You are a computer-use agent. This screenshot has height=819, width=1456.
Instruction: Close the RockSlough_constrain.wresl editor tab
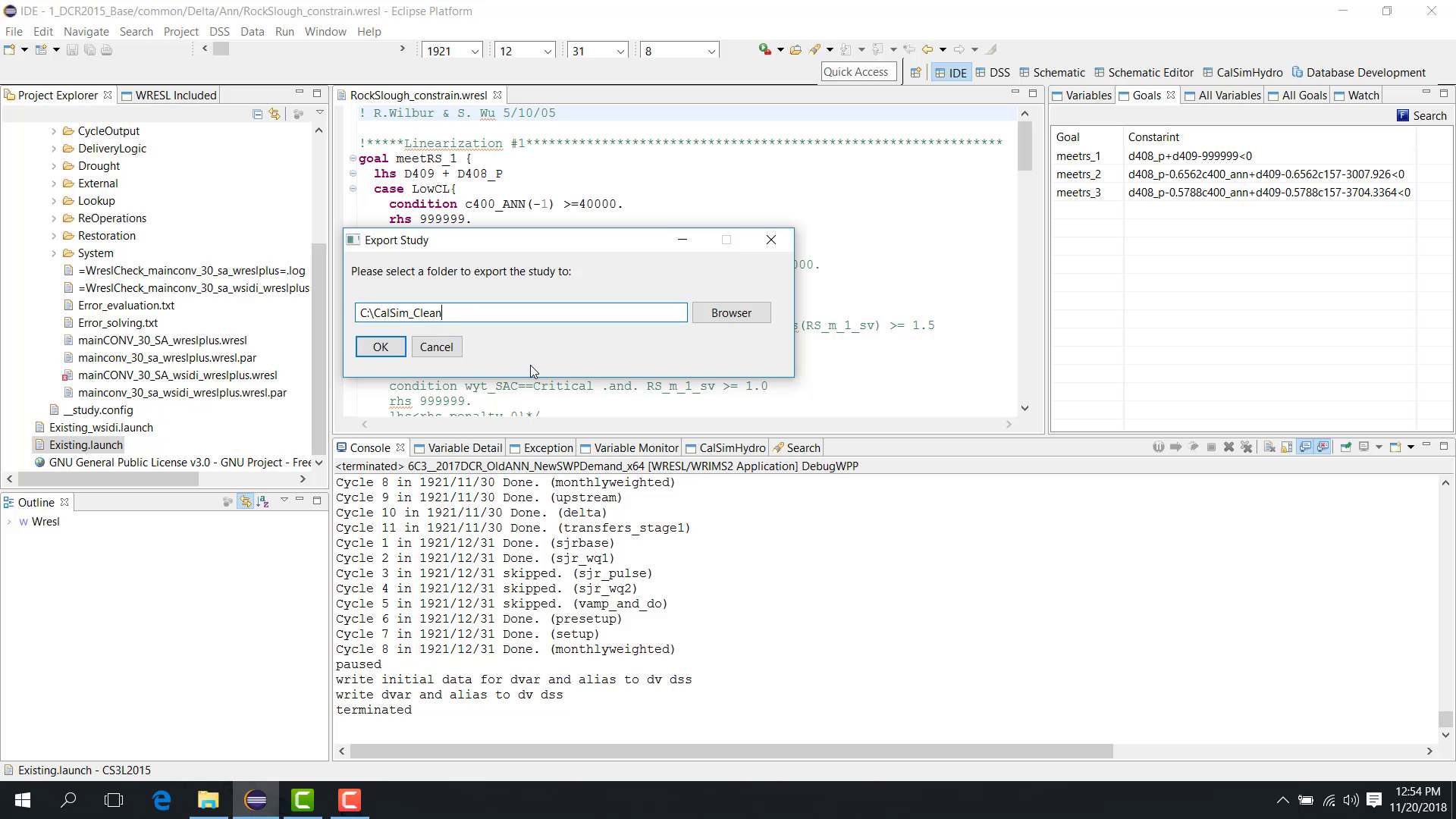point(497,95)
